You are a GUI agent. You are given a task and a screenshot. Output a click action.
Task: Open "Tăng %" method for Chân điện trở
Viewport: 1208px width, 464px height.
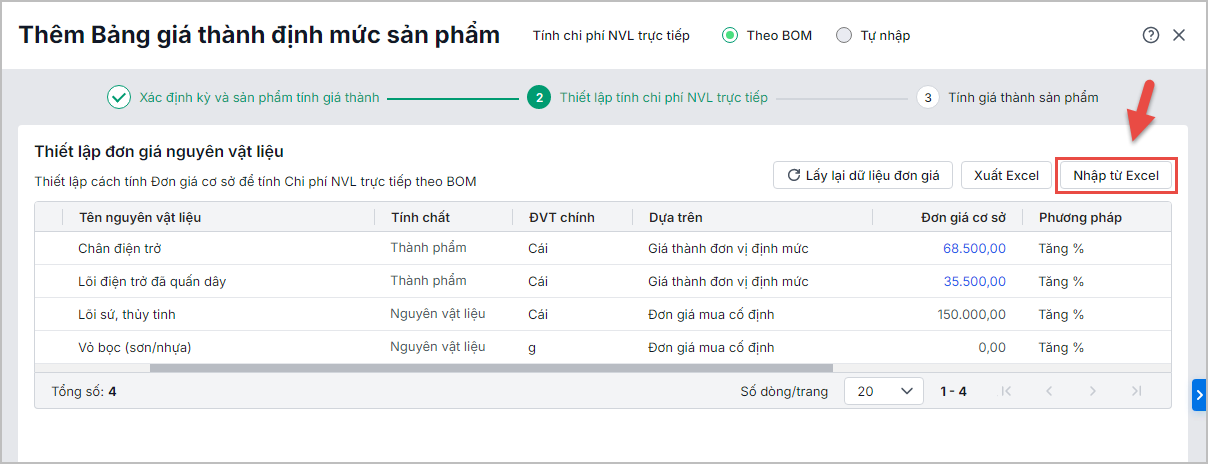tap(1061, 249)
